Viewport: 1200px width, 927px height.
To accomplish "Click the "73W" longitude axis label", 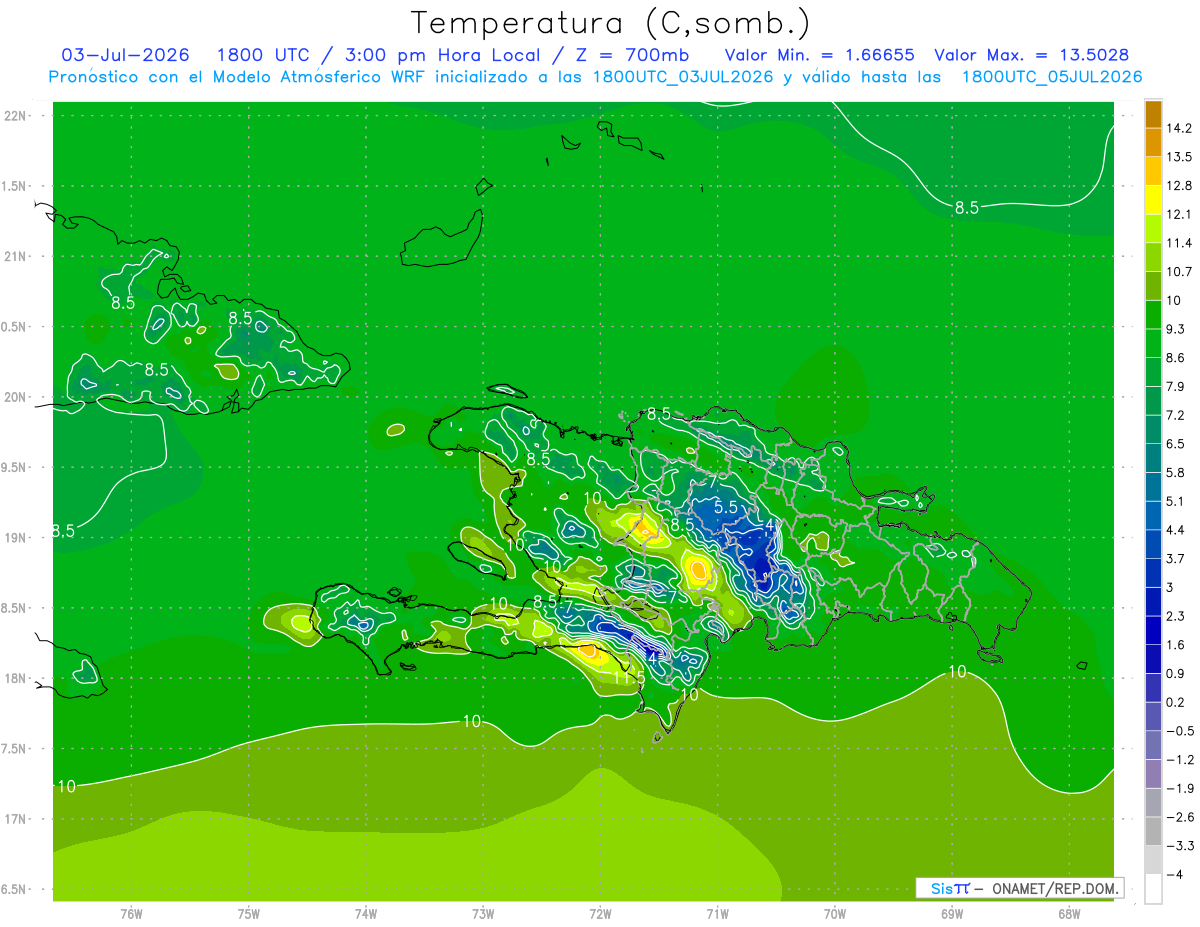I will [483, 914].
